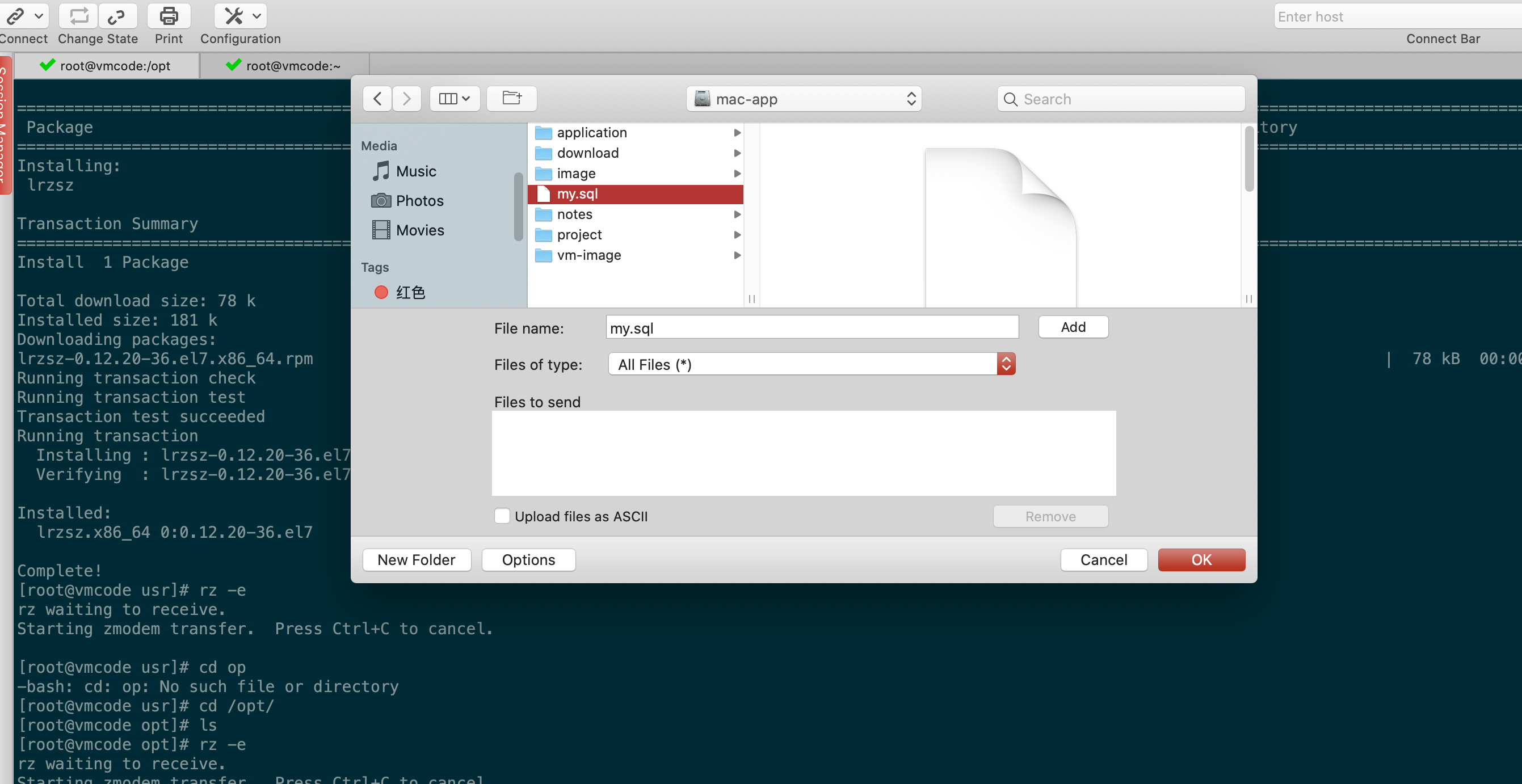
Task: Click the new folder icon in dialog toolbar
Action: pos(512,98)
